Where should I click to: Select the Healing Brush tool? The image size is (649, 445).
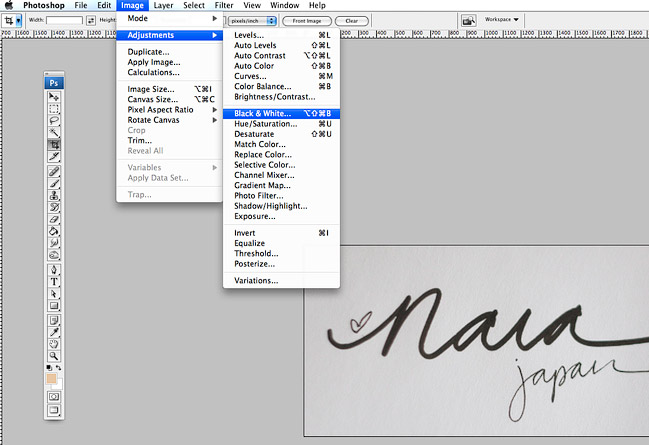tap(54, 171)
